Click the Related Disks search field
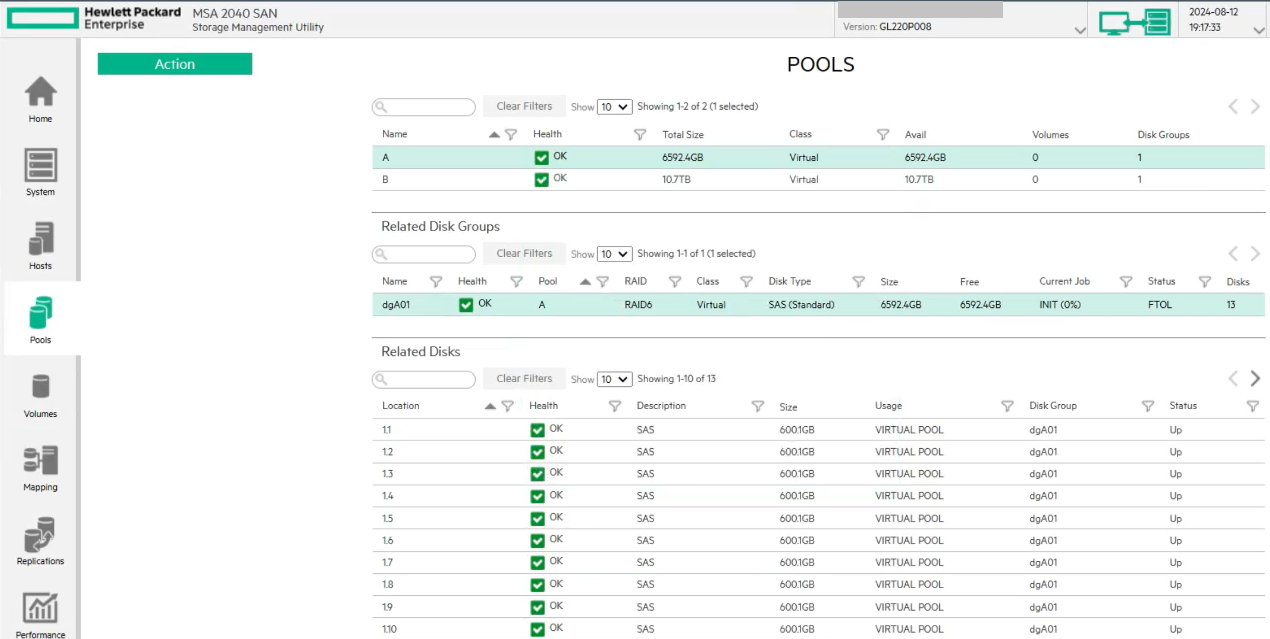 coord(424,380)
